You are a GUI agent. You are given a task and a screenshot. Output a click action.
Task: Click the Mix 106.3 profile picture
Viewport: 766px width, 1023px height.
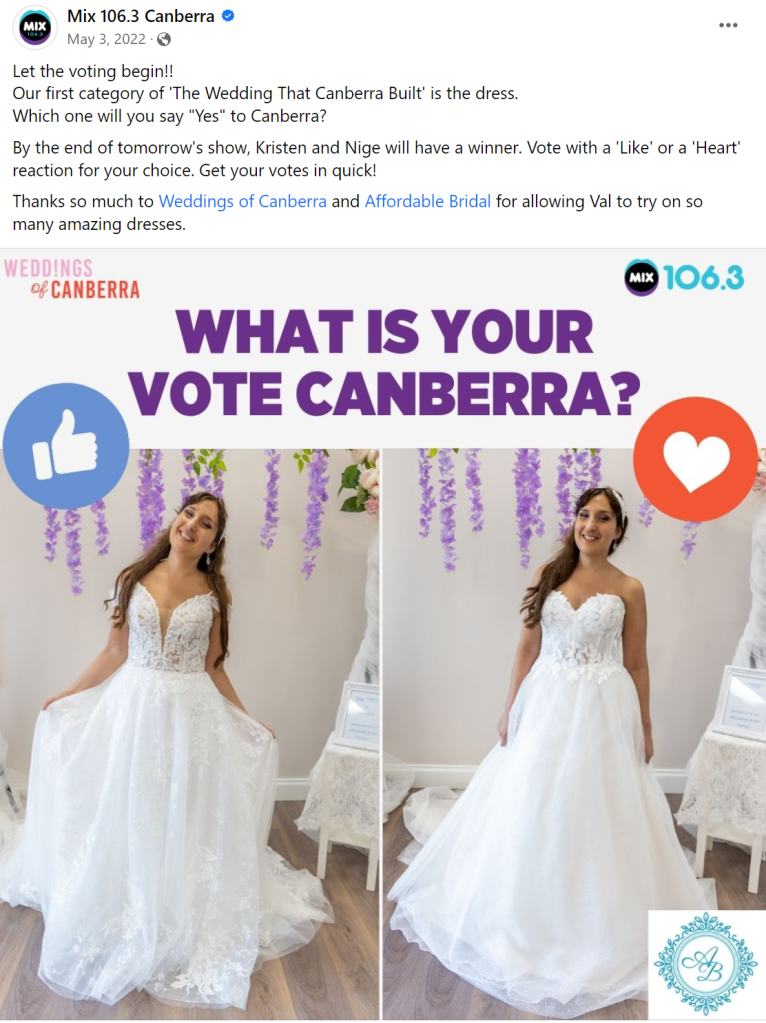tap(35, 27)
